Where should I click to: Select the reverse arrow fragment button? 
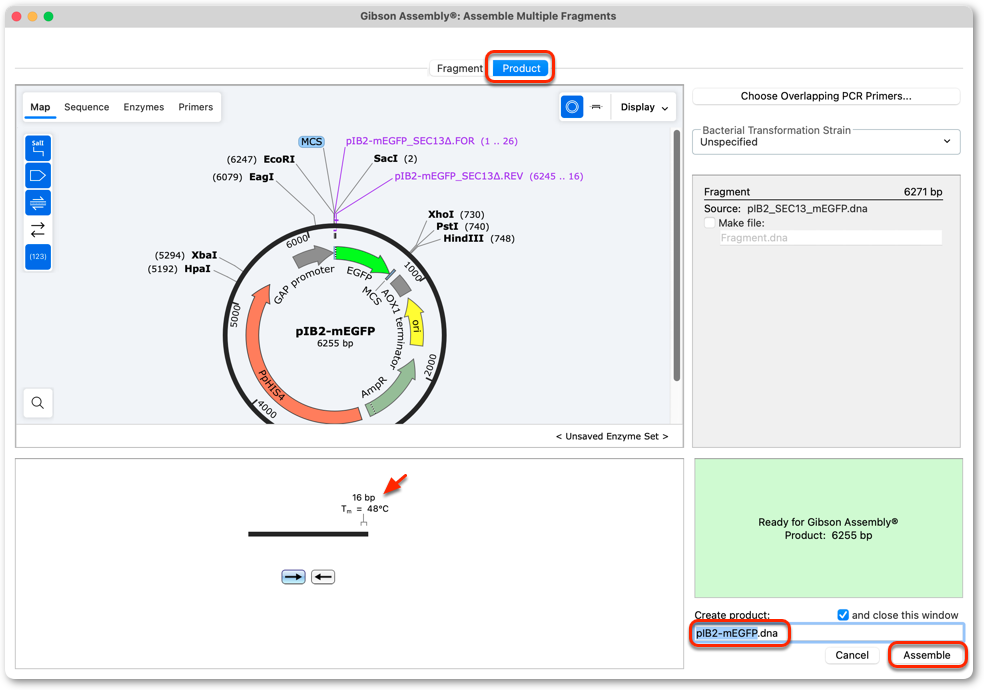pos(323,577)
